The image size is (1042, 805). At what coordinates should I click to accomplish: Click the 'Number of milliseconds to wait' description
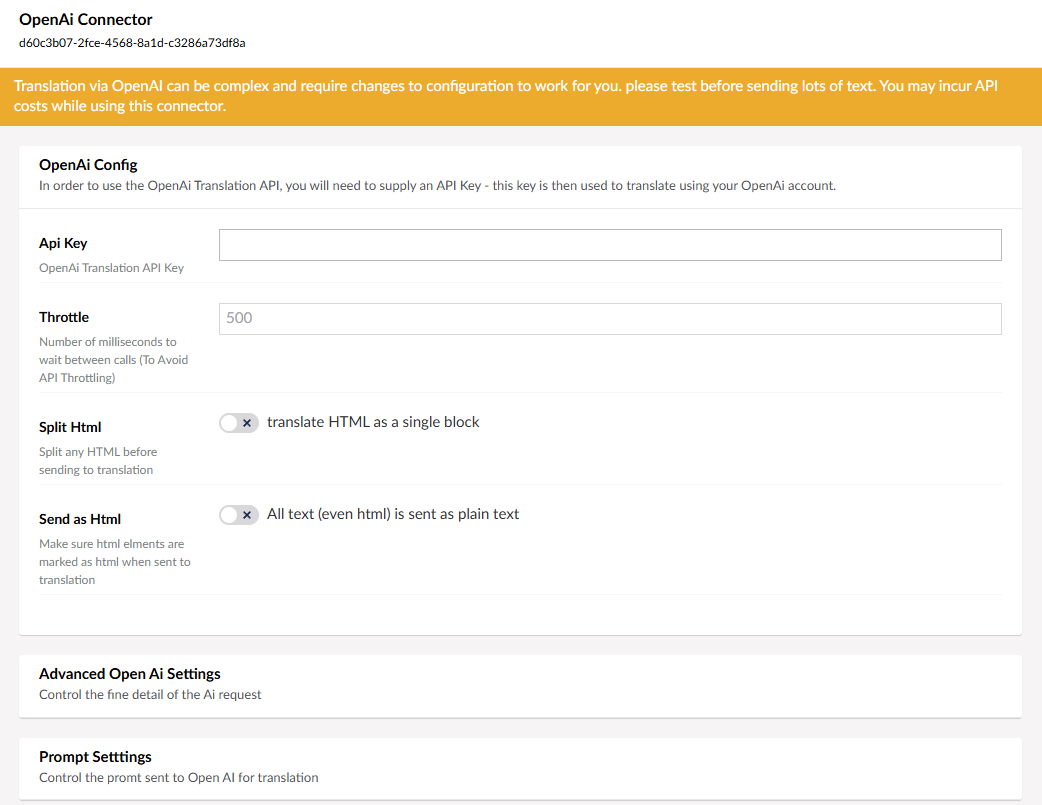click(114, 360)
